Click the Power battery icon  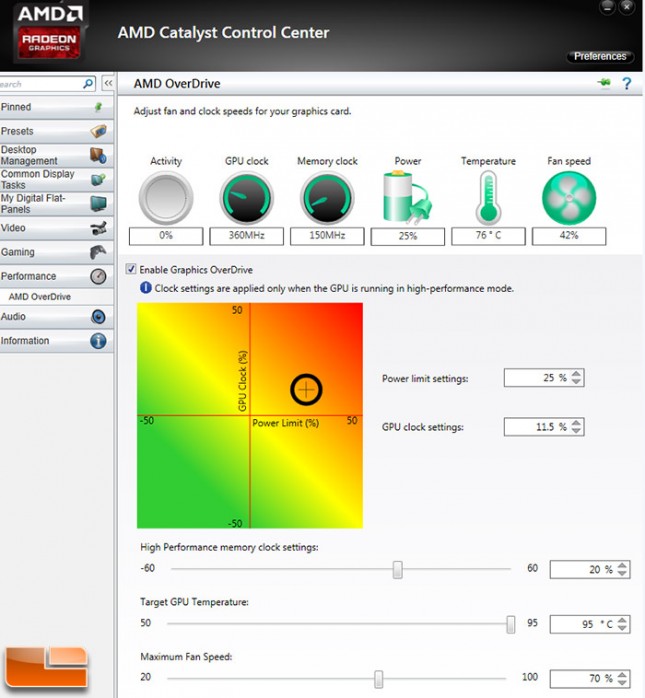click(407, 197)
